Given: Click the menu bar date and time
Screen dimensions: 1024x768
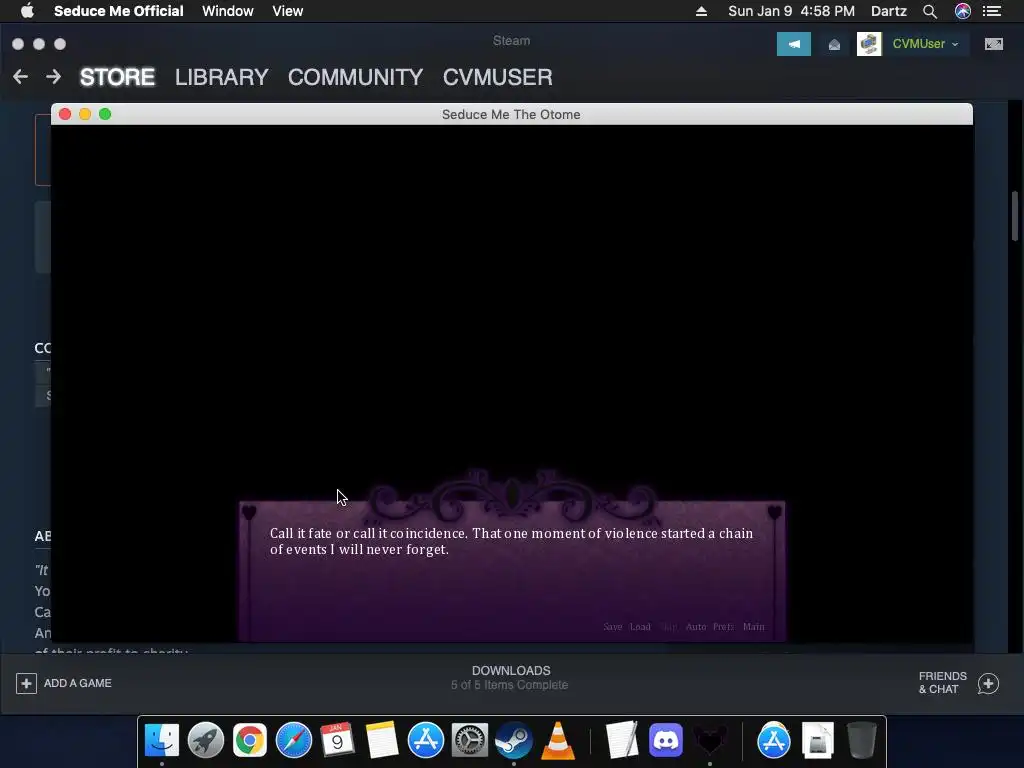Looking at the screenshot, I should 791,11.
